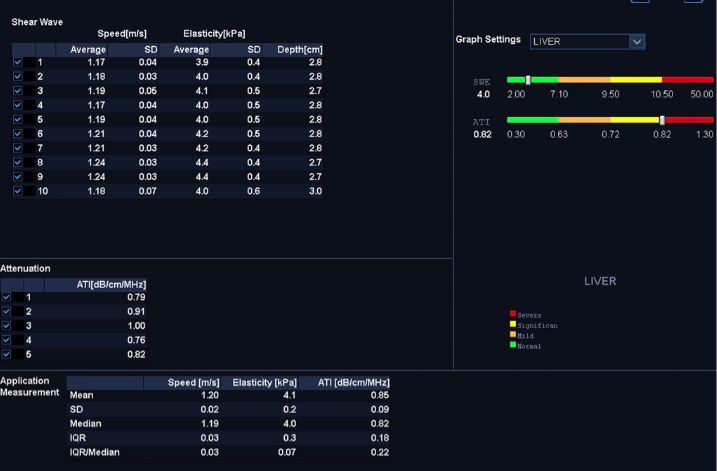Click the orange Mild legend swatch
This screenshot has width=717, height=471.
513,335
